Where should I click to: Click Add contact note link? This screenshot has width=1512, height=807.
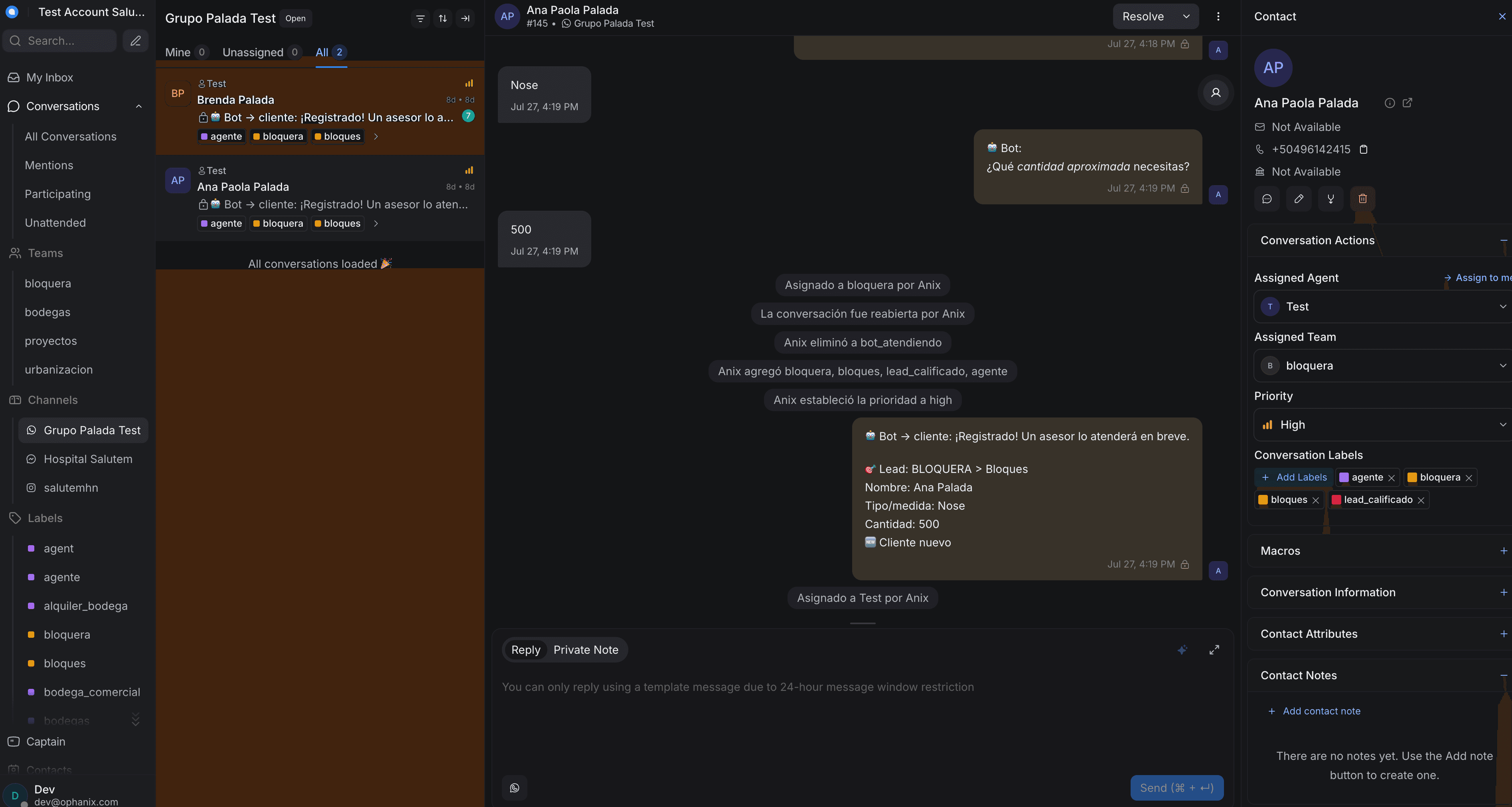coord(1314,711)
